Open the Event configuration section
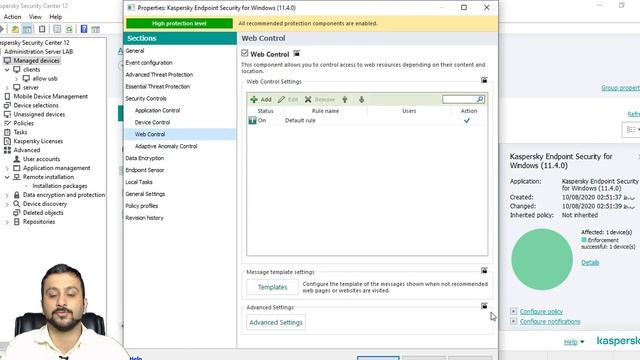Viewport: 640px width, 360px height. 149,62
